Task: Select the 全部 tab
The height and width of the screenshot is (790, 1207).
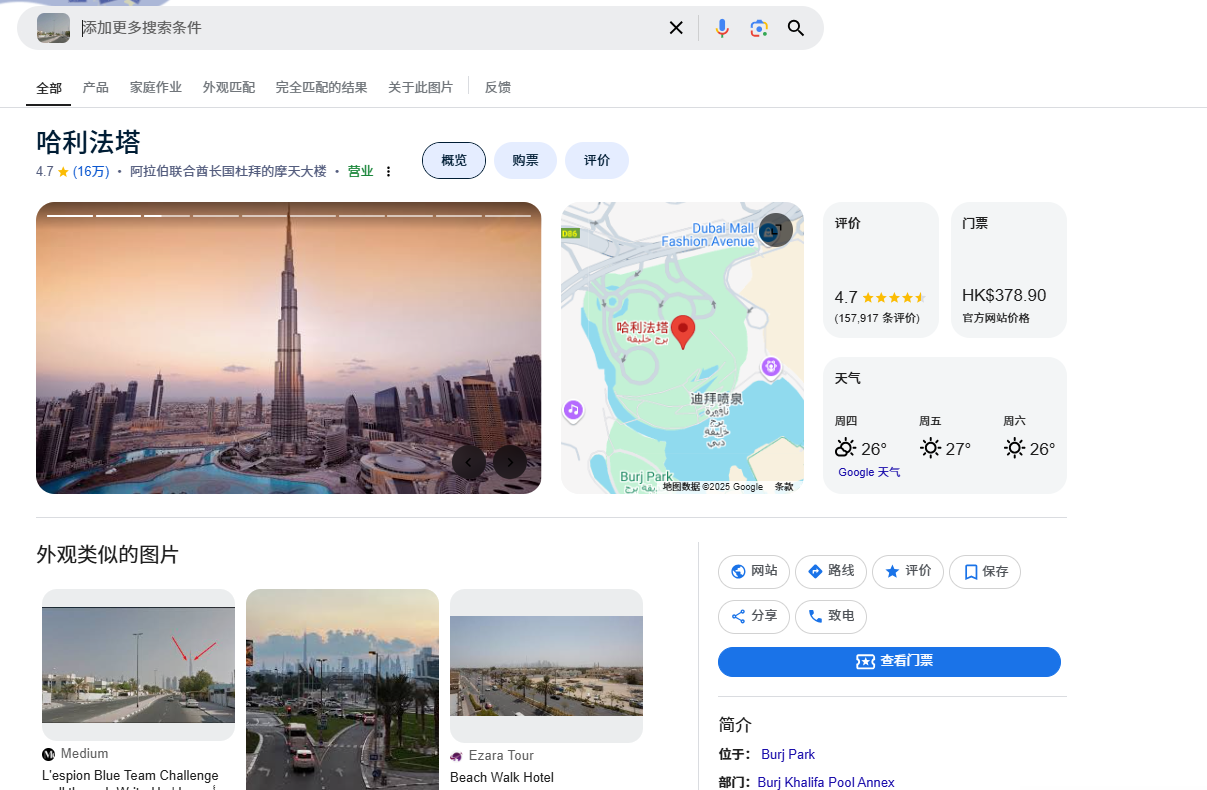Action: tap(49, 87)
